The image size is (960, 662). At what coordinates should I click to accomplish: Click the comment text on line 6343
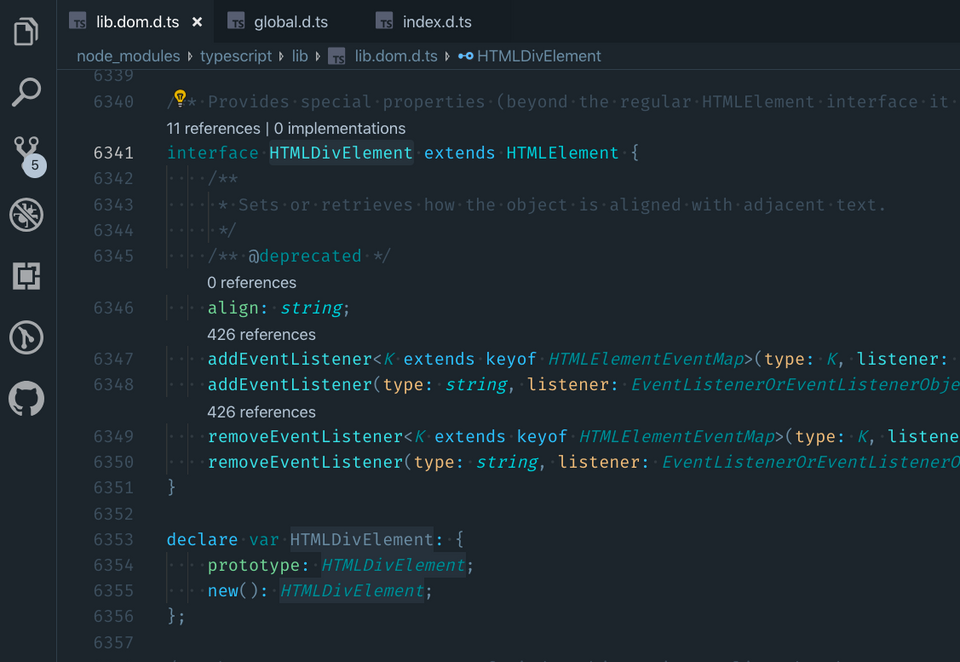[551, 205]
